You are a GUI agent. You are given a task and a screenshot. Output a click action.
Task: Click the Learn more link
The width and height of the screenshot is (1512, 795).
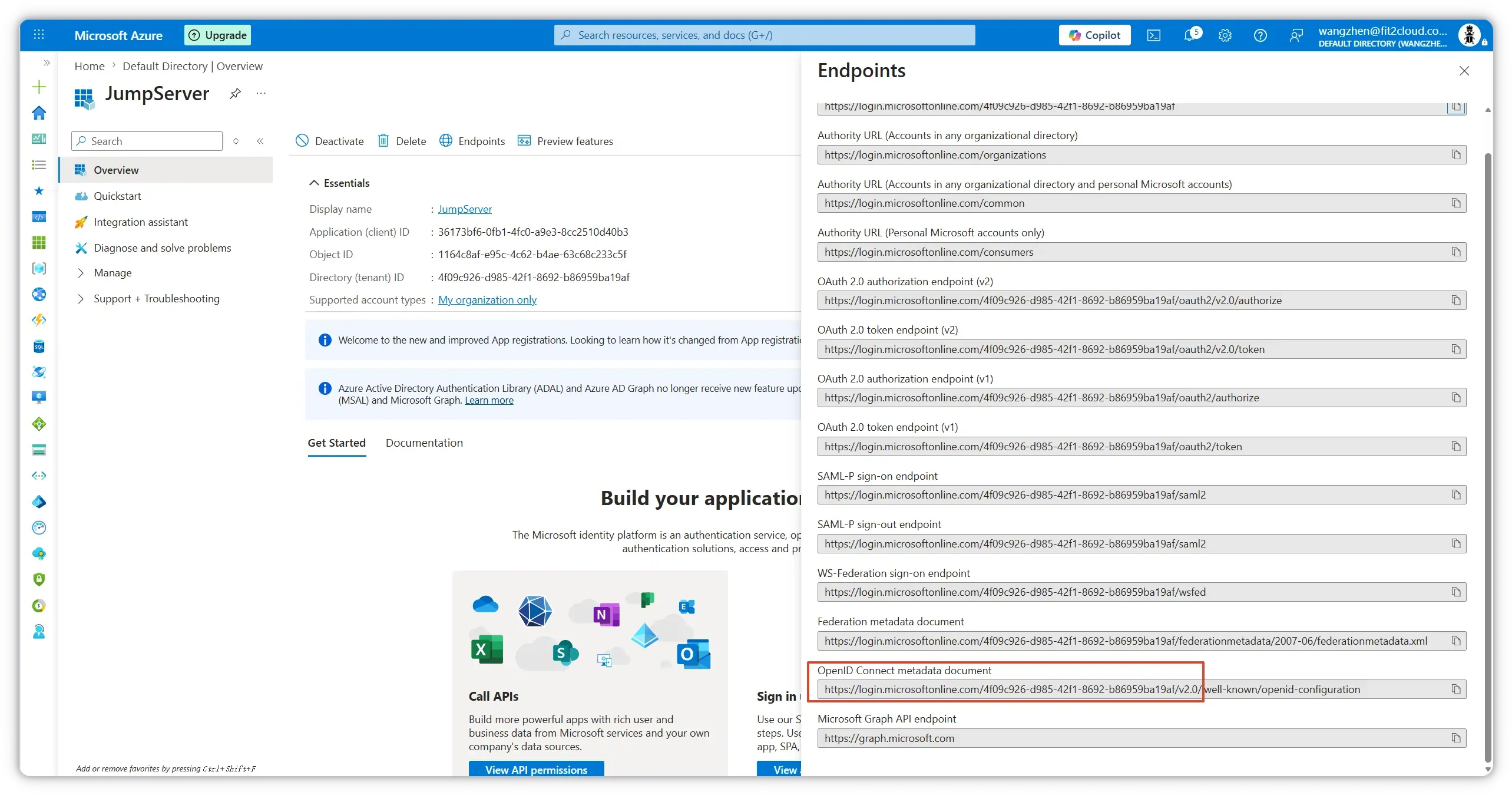(x=489, y=400)
